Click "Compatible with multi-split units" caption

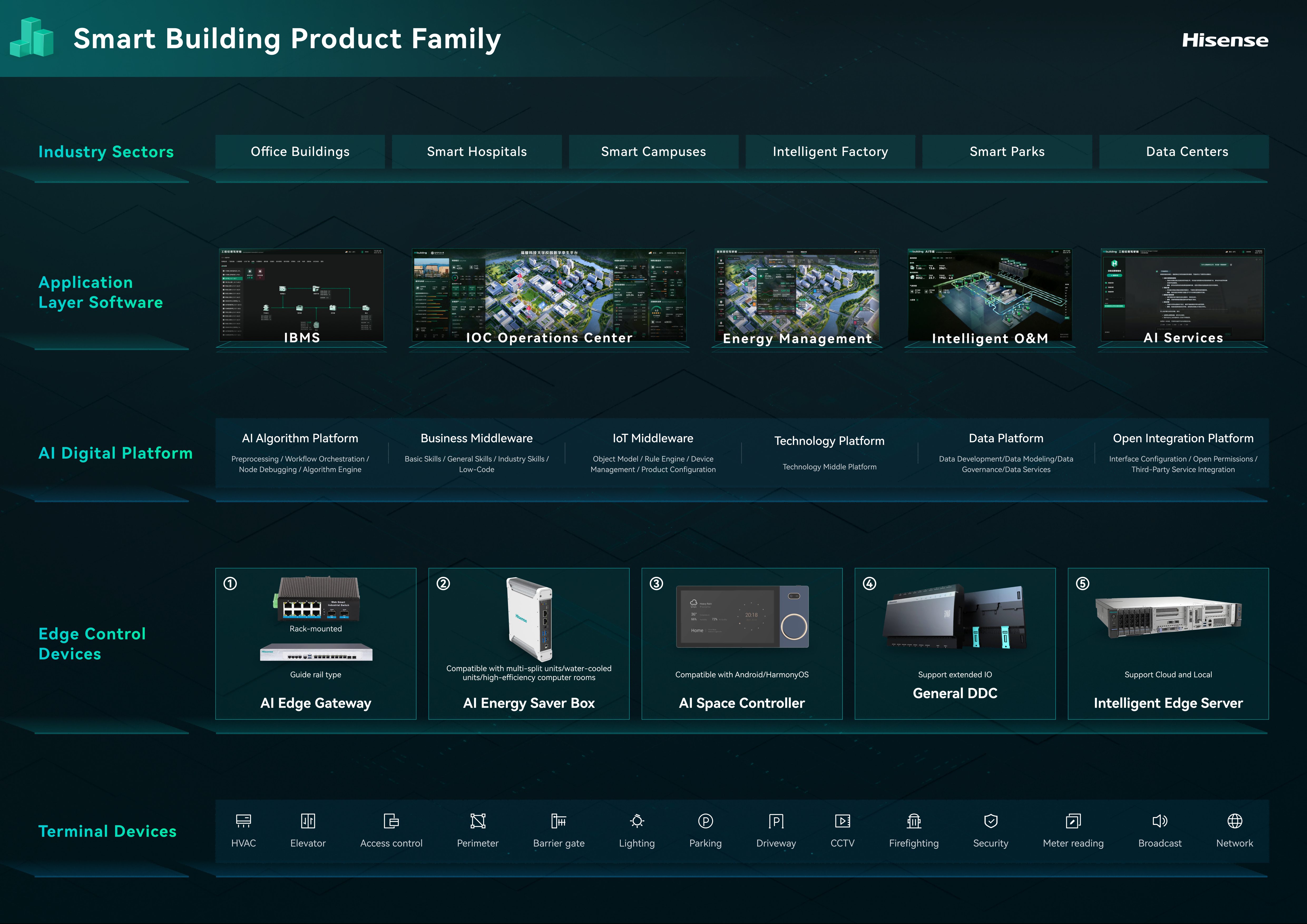tap(529, 673)
